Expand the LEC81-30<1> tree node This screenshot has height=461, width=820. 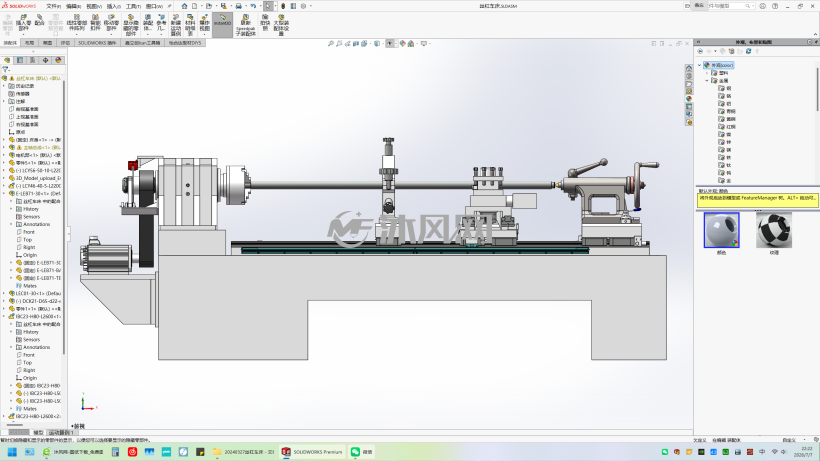click(x=4, y=293)
